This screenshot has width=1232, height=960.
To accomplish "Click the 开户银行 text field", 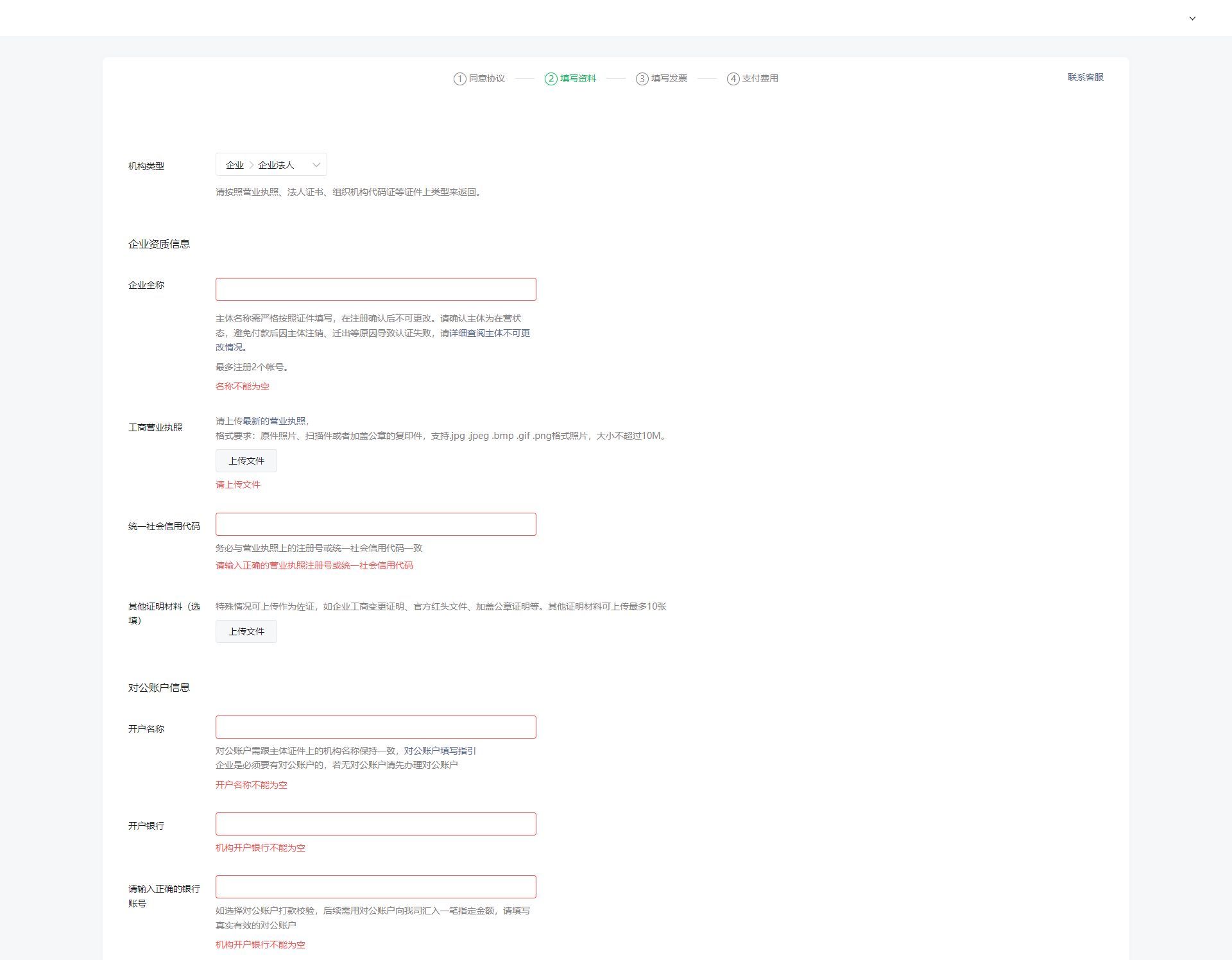I will 375,824.
